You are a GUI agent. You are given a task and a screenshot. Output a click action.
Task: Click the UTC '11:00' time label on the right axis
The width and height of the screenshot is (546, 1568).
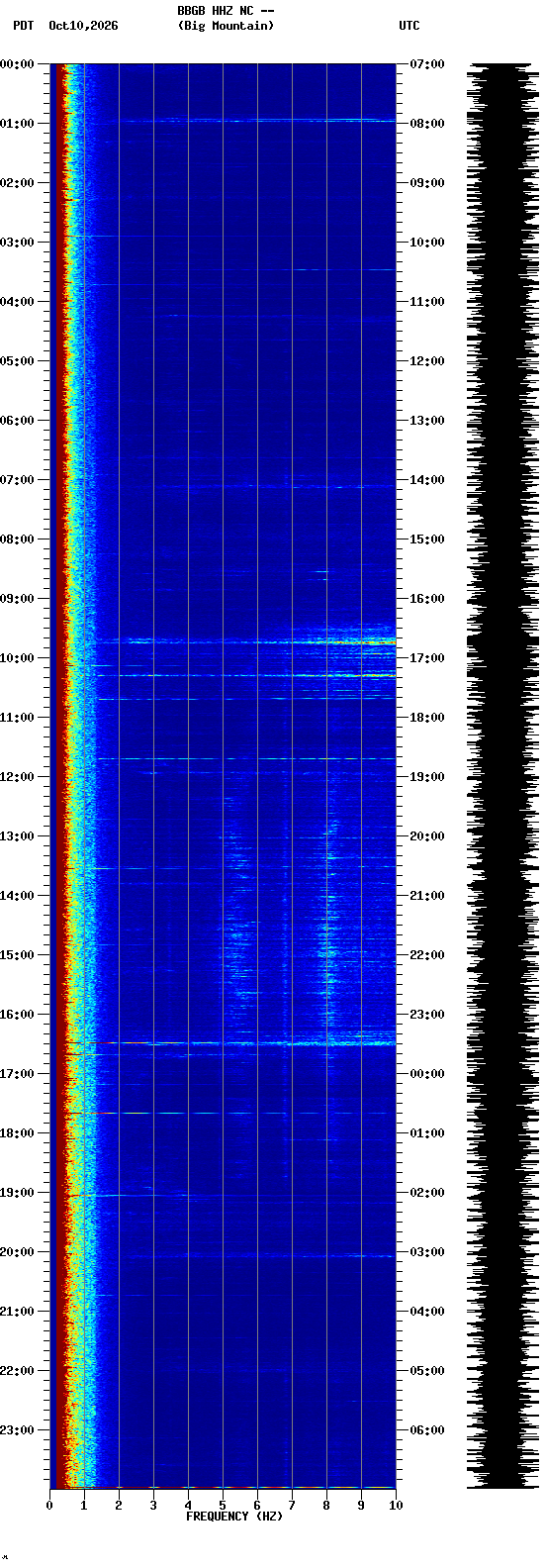427,302
